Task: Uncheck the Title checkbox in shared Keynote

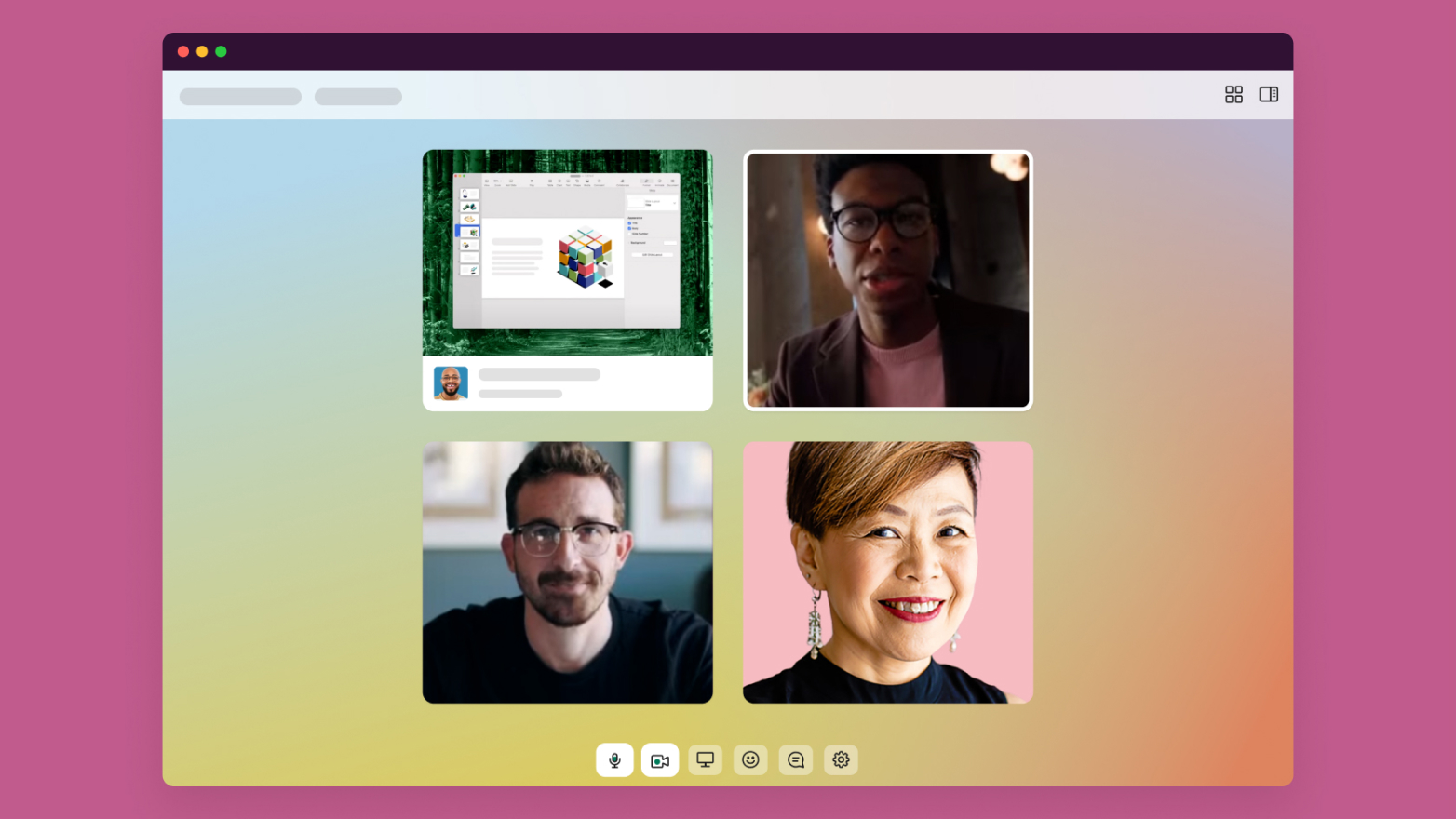Action: tap(631, 223)
